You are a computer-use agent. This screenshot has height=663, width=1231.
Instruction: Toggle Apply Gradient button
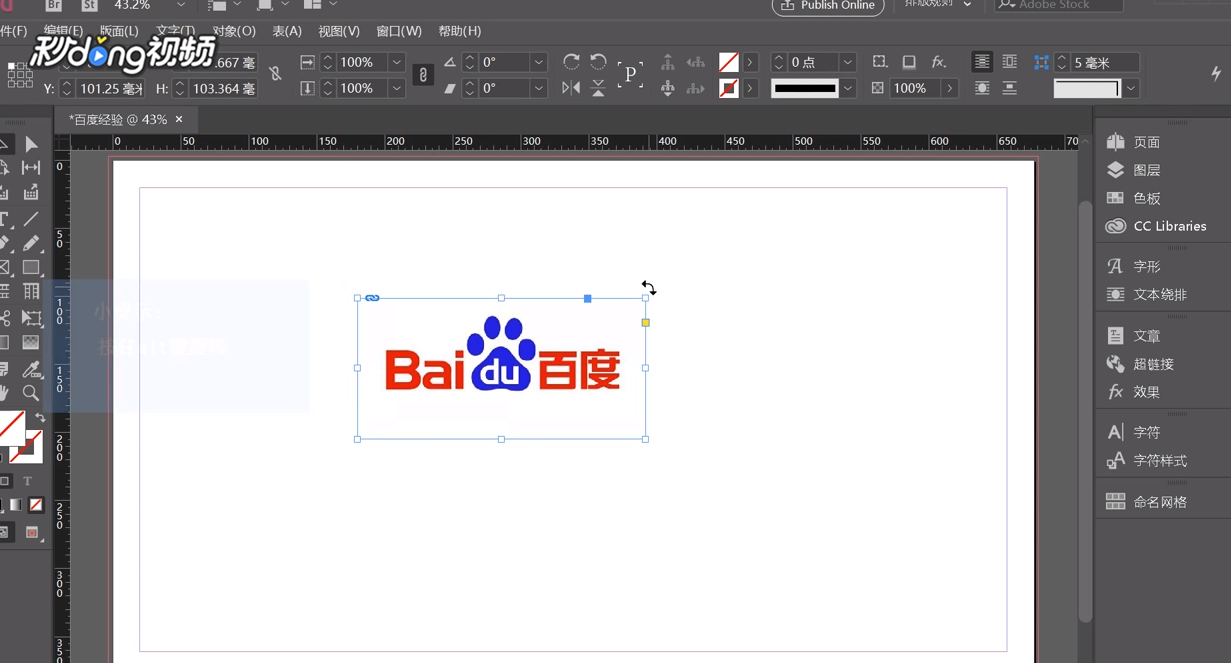coord(16,505)
